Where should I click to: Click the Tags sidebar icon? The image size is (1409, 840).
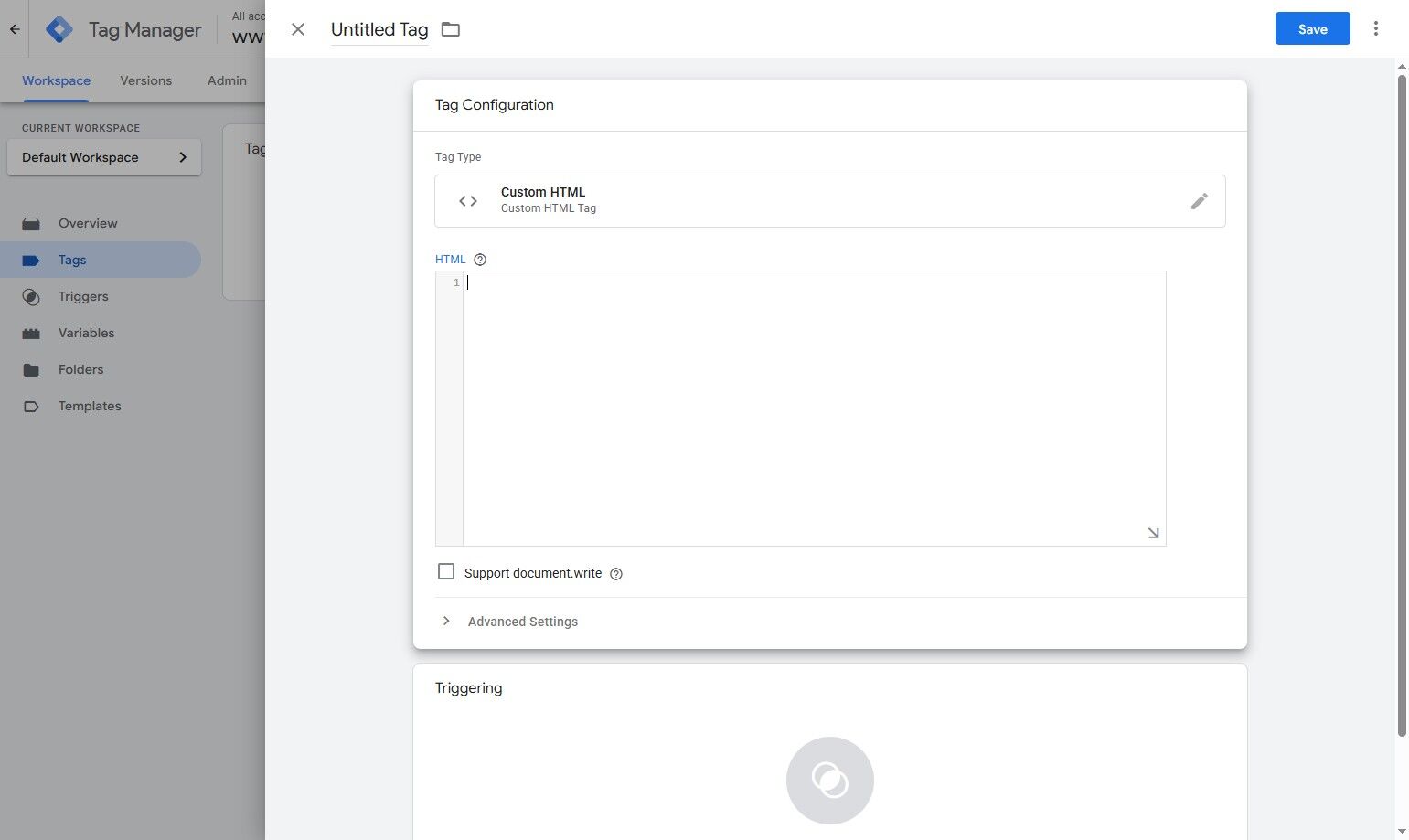click(x=31, y=261)
